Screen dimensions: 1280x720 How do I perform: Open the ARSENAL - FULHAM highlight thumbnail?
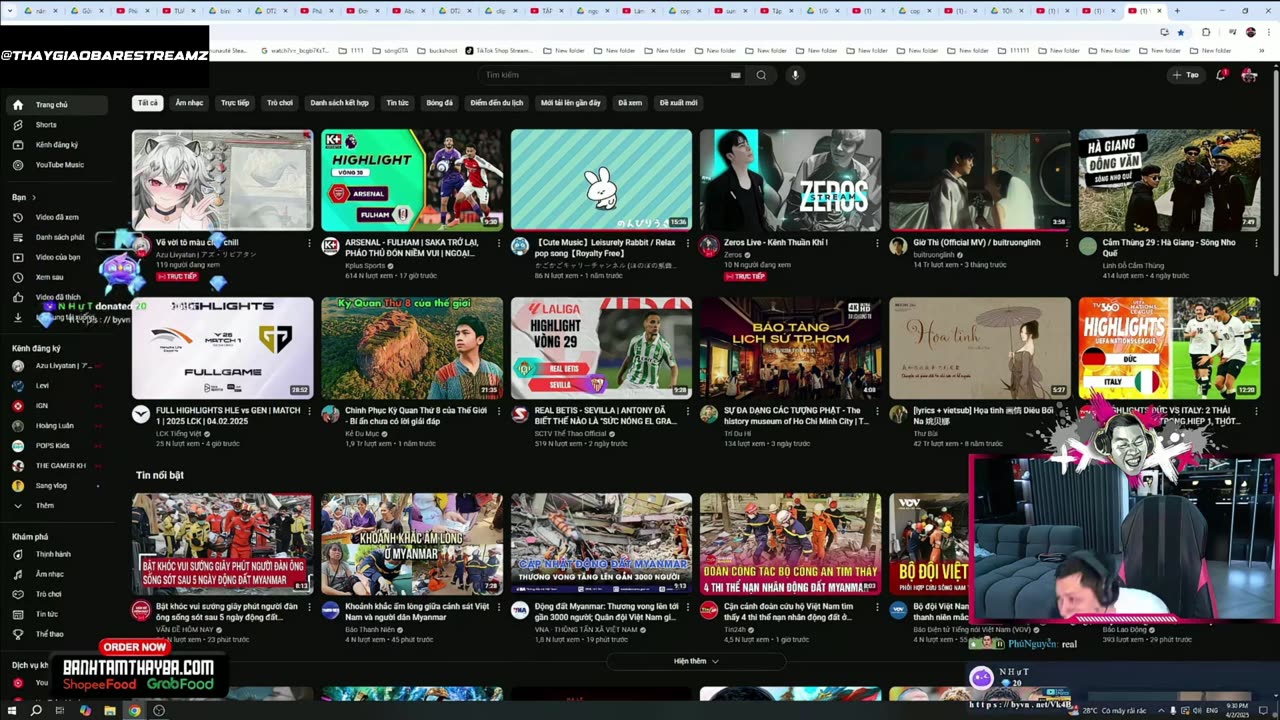coord(412,181)
